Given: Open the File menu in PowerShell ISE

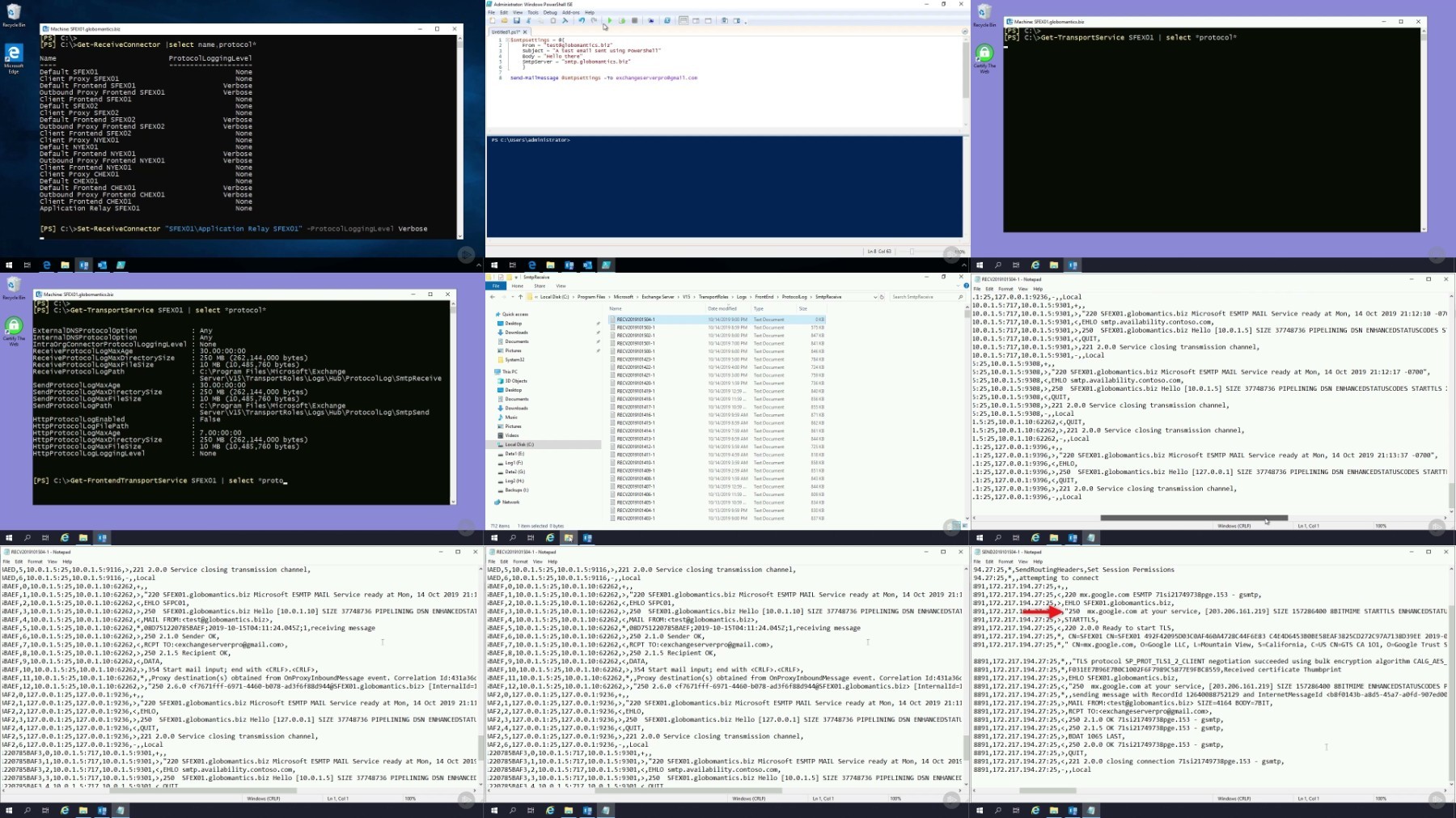Looking at the screenshot, I should (491, 12).
